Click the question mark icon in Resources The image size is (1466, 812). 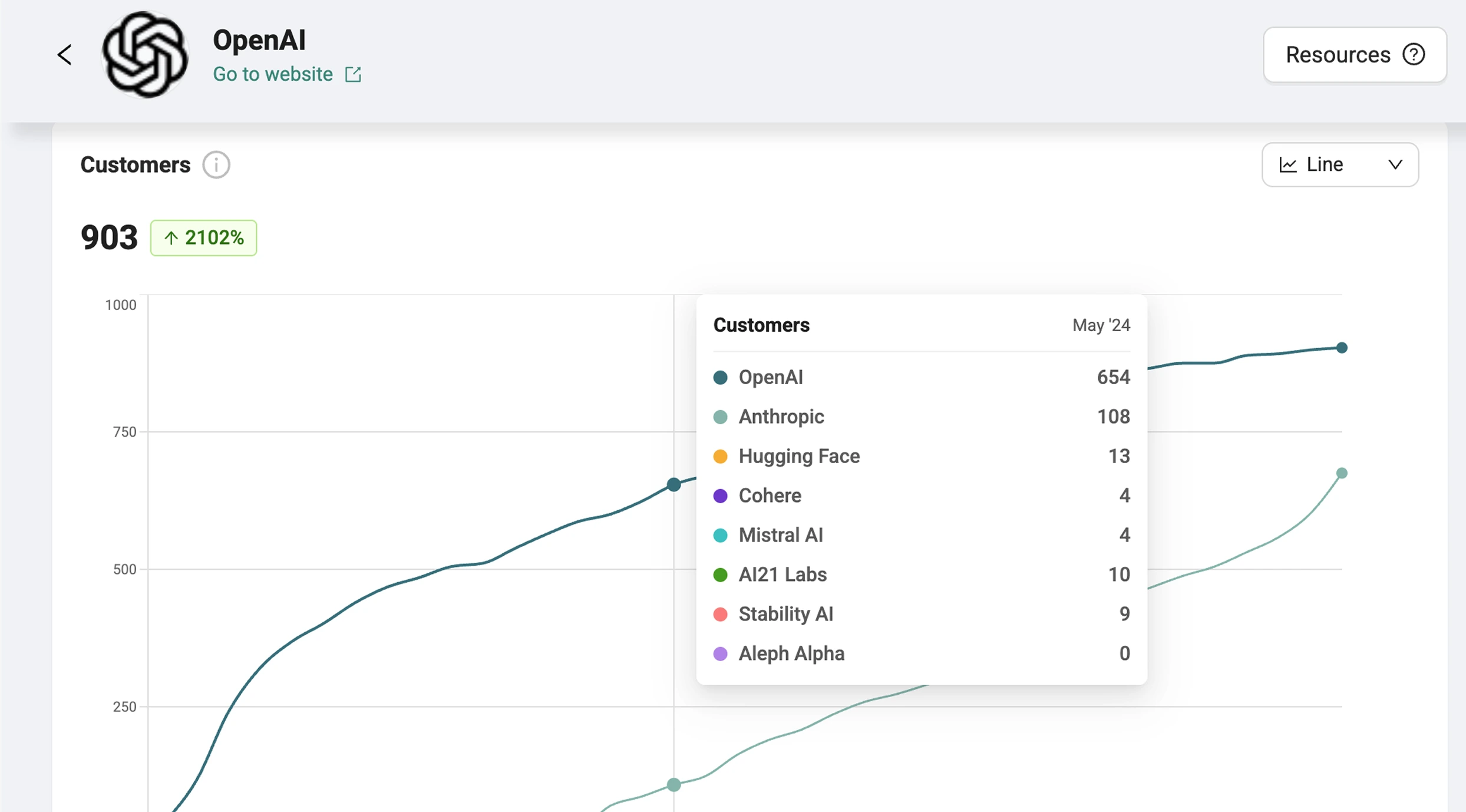tap(1414, 55)
